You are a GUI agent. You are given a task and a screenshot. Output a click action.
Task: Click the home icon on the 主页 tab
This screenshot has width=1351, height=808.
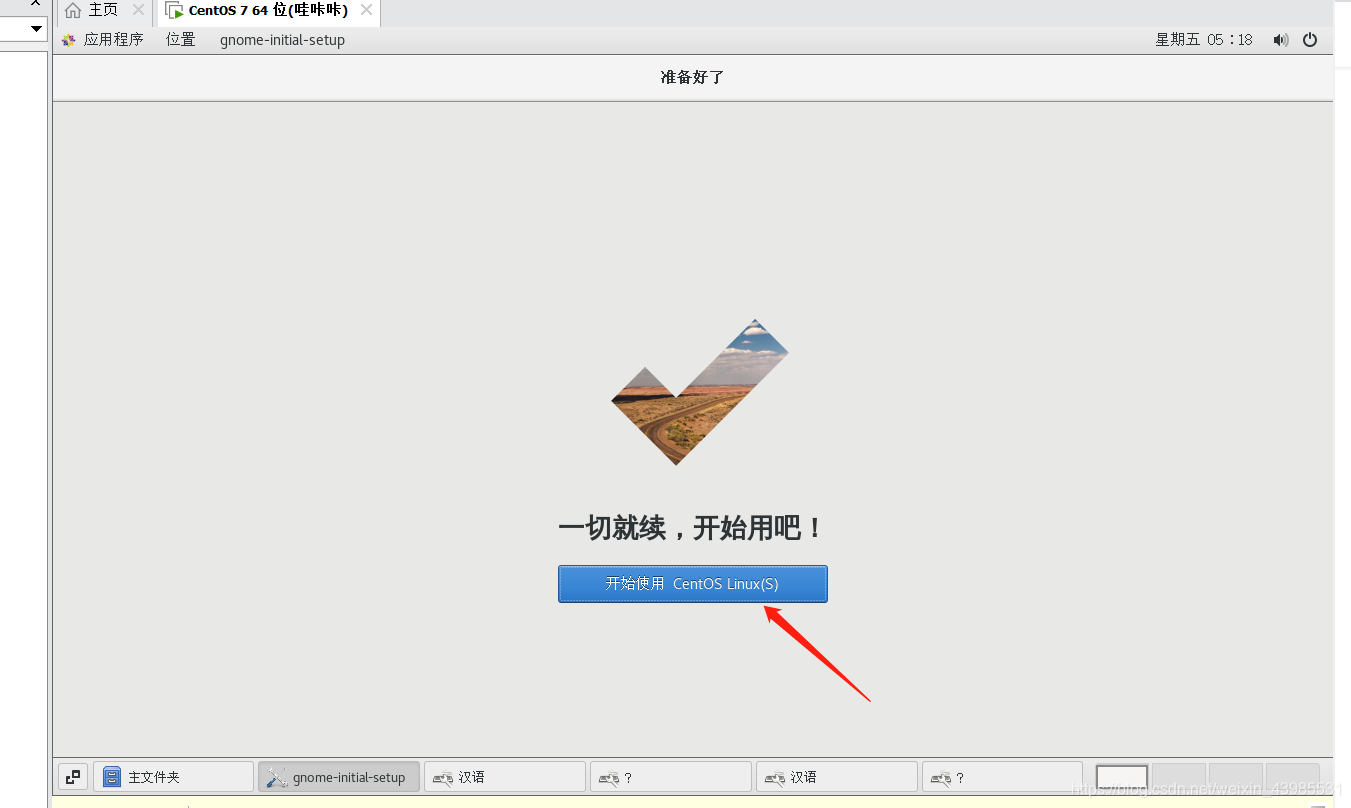[71, 11]
